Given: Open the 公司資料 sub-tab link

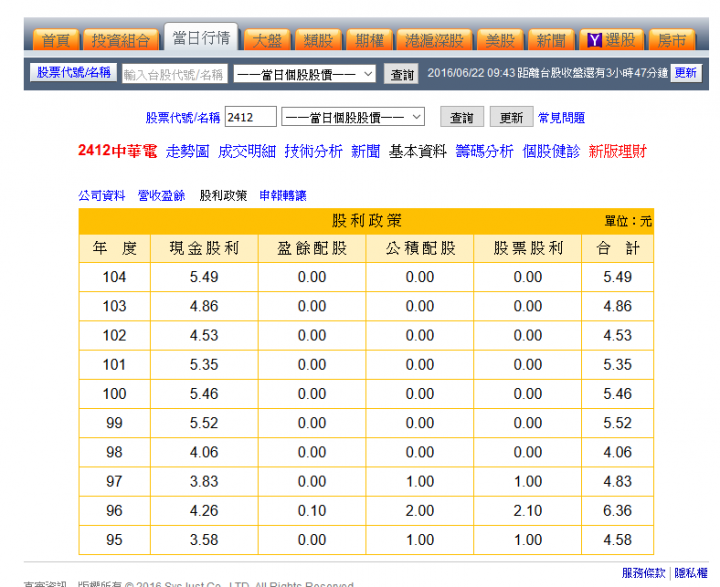Looking at the screenshot, I should tap(101, 196).
